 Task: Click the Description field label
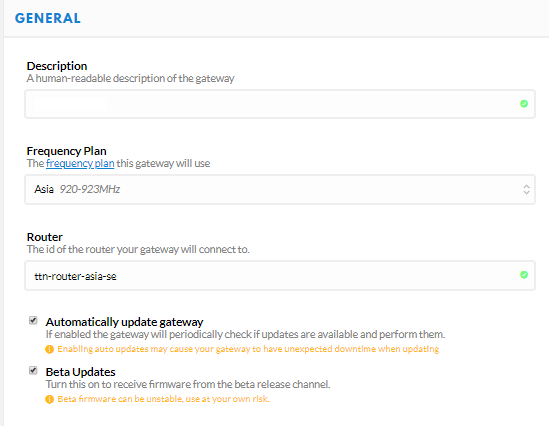point(57,66)
